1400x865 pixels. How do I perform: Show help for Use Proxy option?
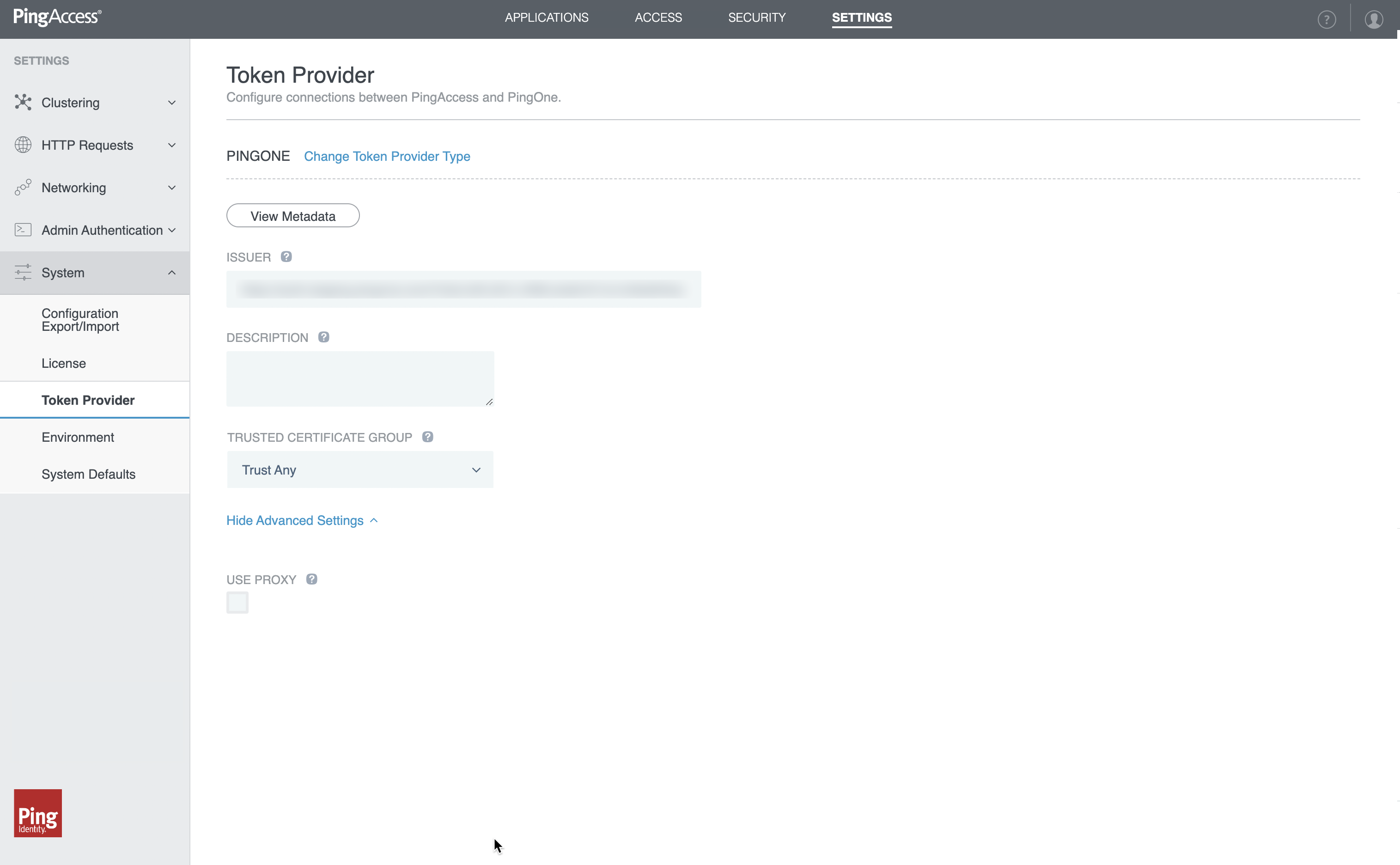tap(312, 579)
